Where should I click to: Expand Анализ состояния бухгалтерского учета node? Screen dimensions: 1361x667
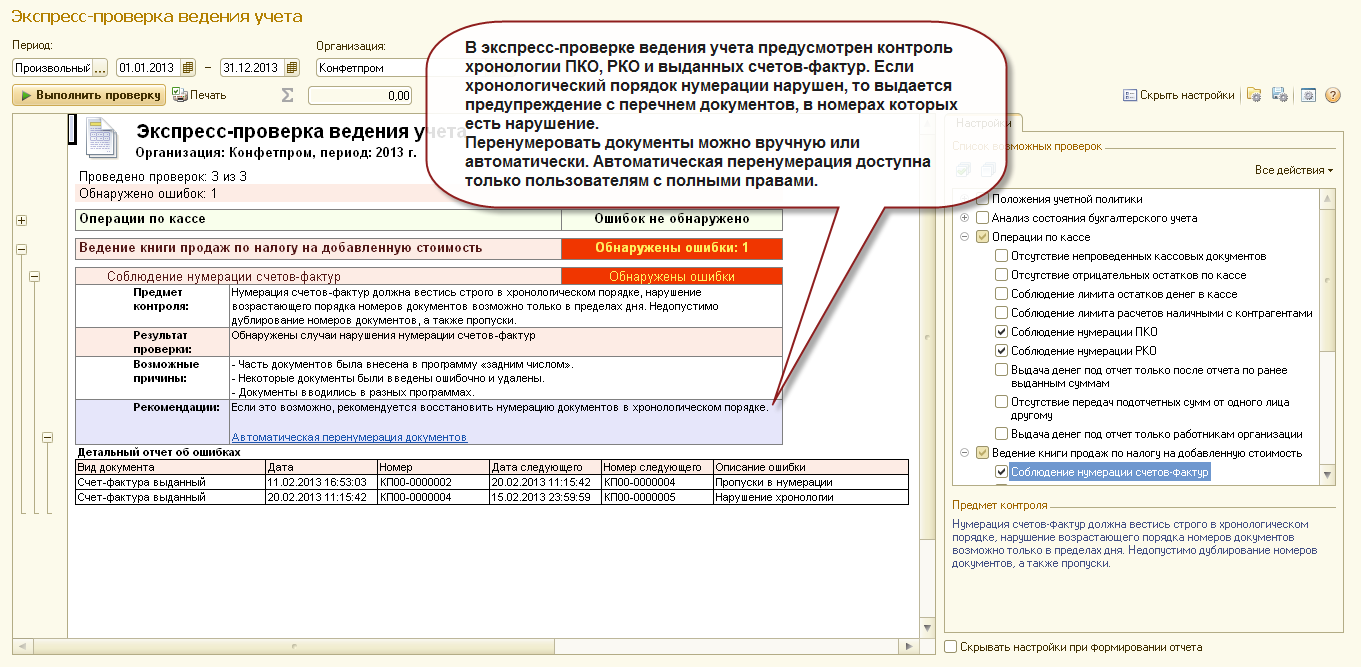[964, 218]
